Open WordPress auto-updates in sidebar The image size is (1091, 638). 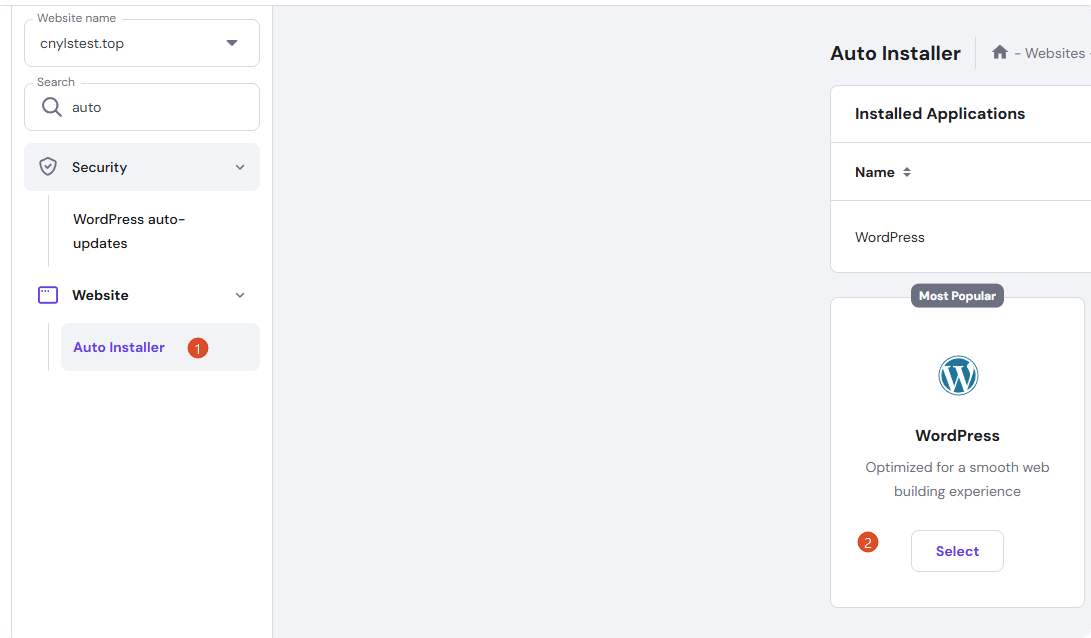129,231
